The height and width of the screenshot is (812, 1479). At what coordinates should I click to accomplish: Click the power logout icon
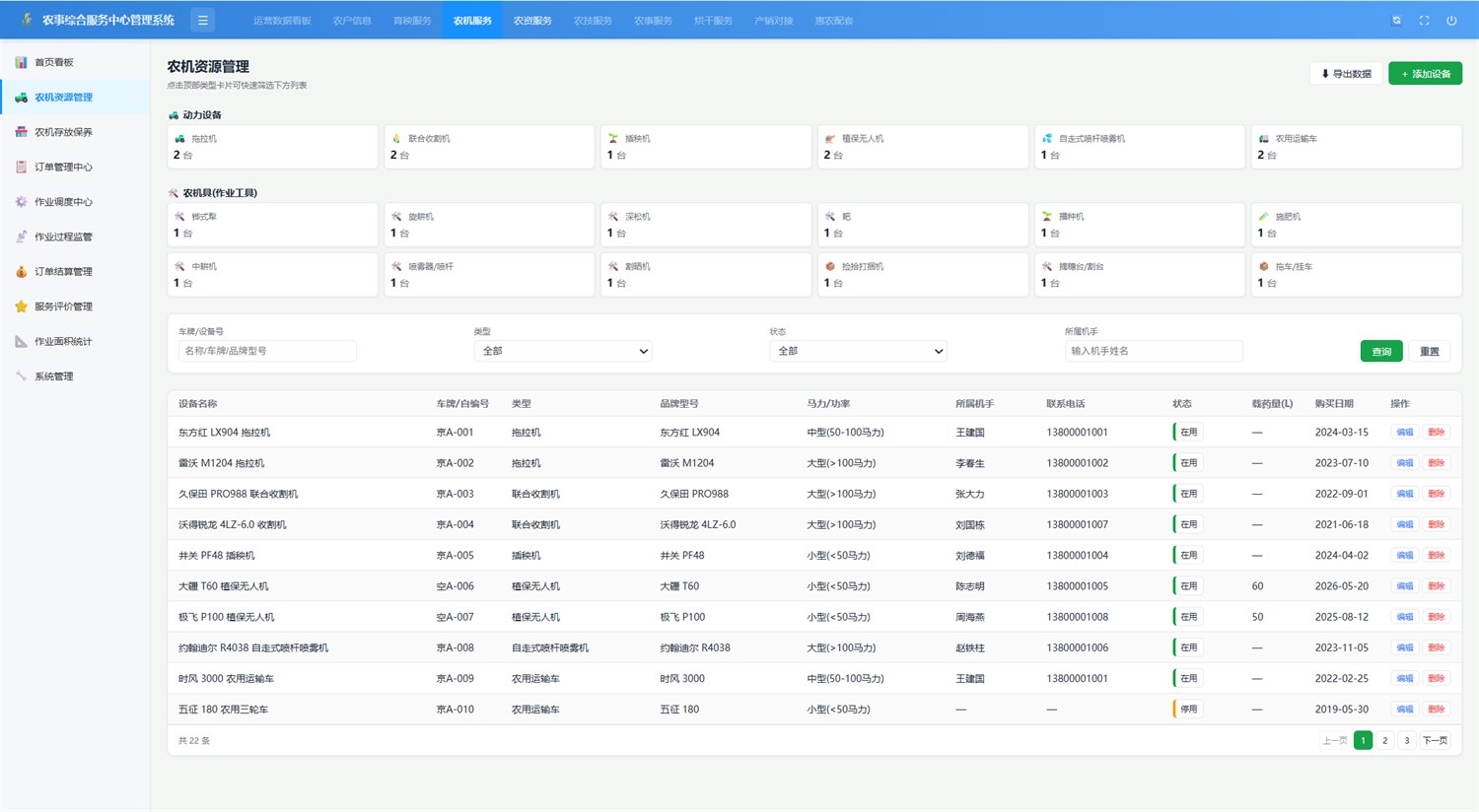click(x=1451, y=20)
